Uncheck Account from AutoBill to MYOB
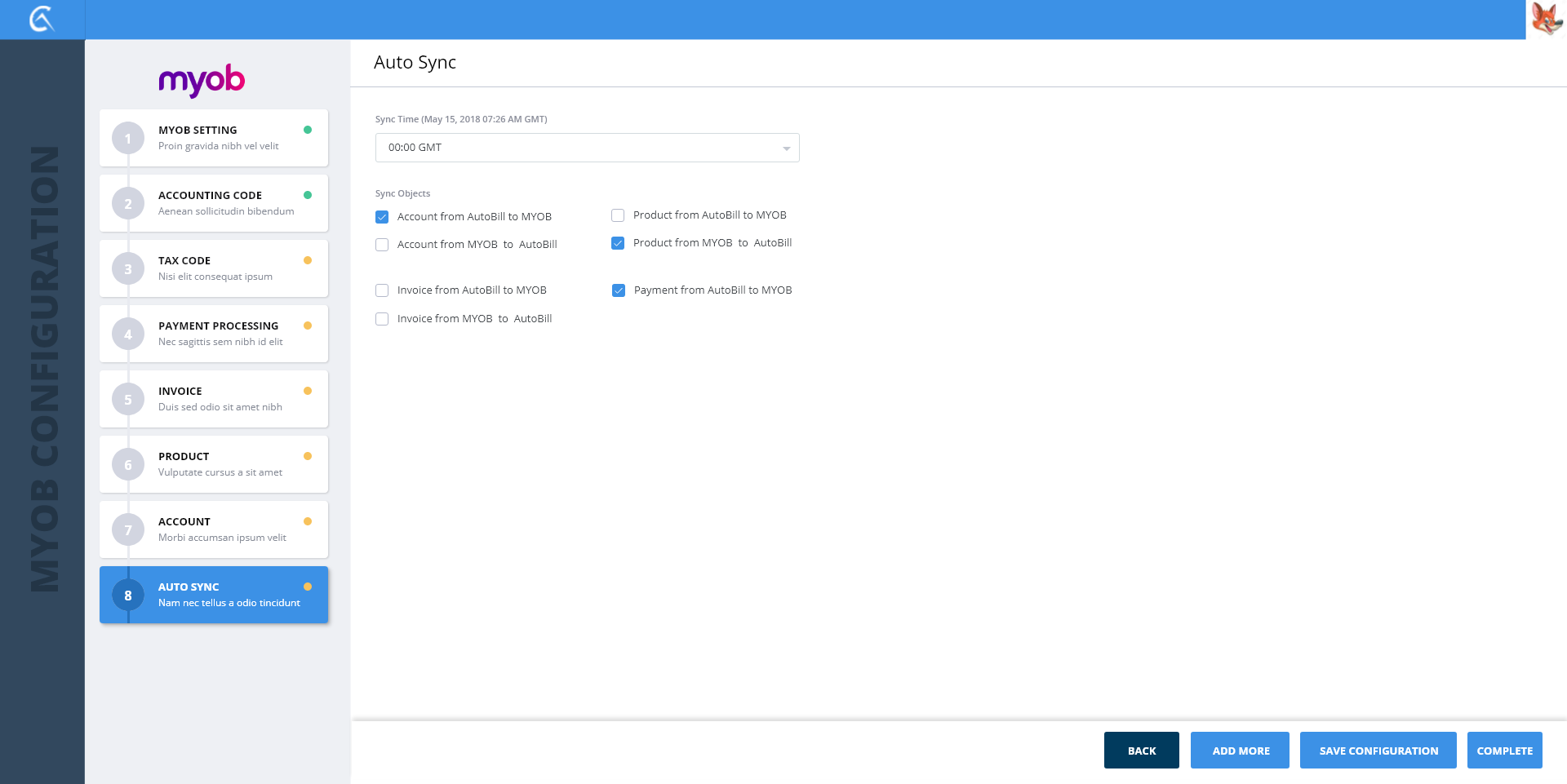This screenshot has height=784, width=1567. pyautogui.click(x=382, y=217)
